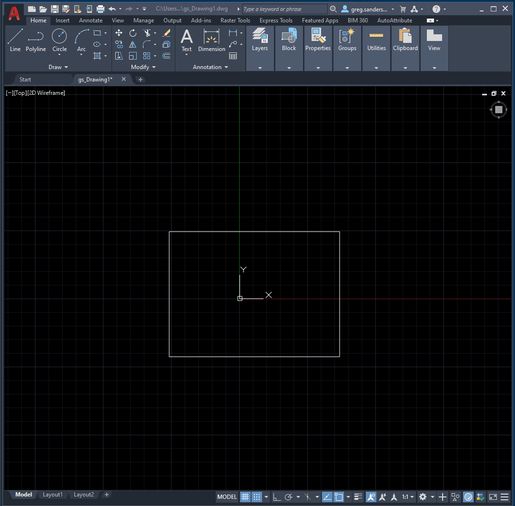Open the Start file tab
The height and width of the screenshot is (506, 515).
(25, 79)
